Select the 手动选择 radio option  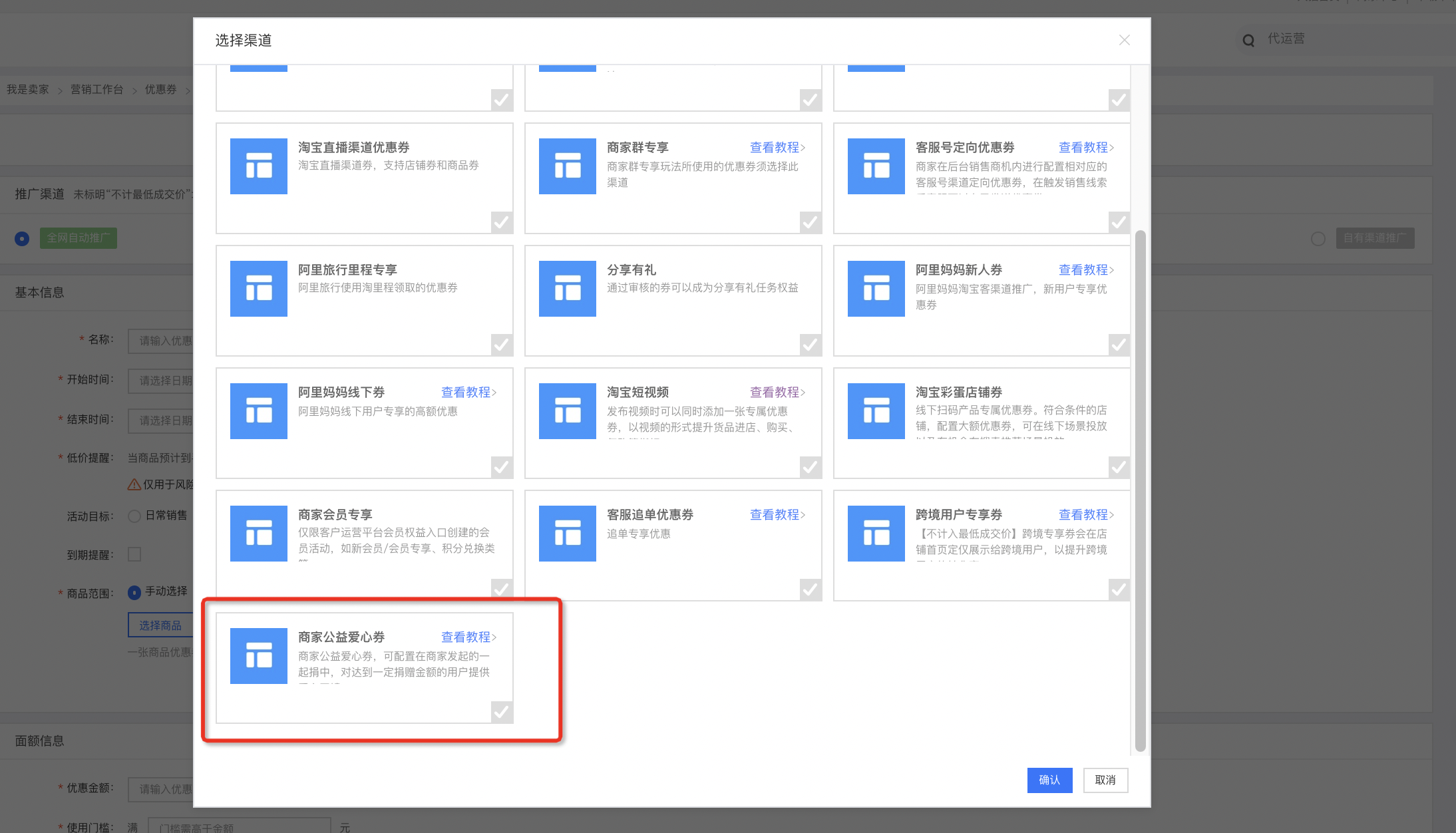pos(134,591)
